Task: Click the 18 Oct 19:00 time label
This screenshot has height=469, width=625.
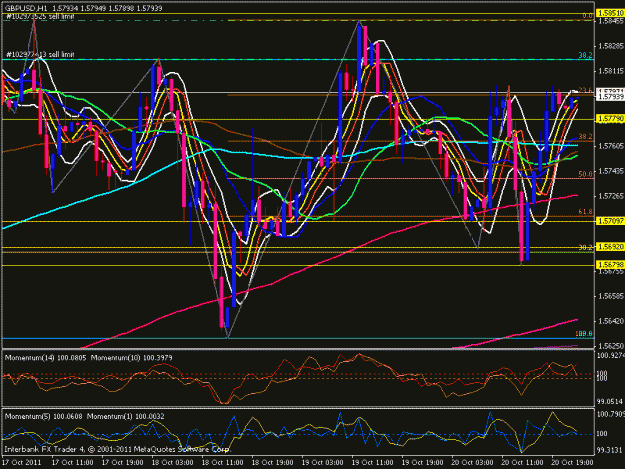Action: point(272,462)
